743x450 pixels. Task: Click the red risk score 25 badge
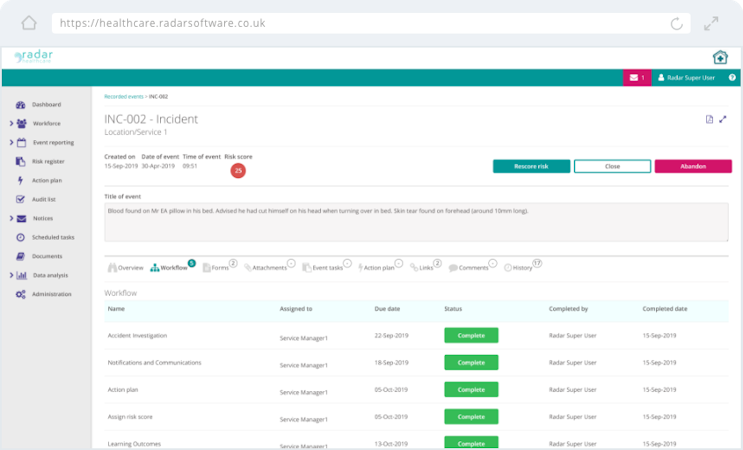point(238,171)
